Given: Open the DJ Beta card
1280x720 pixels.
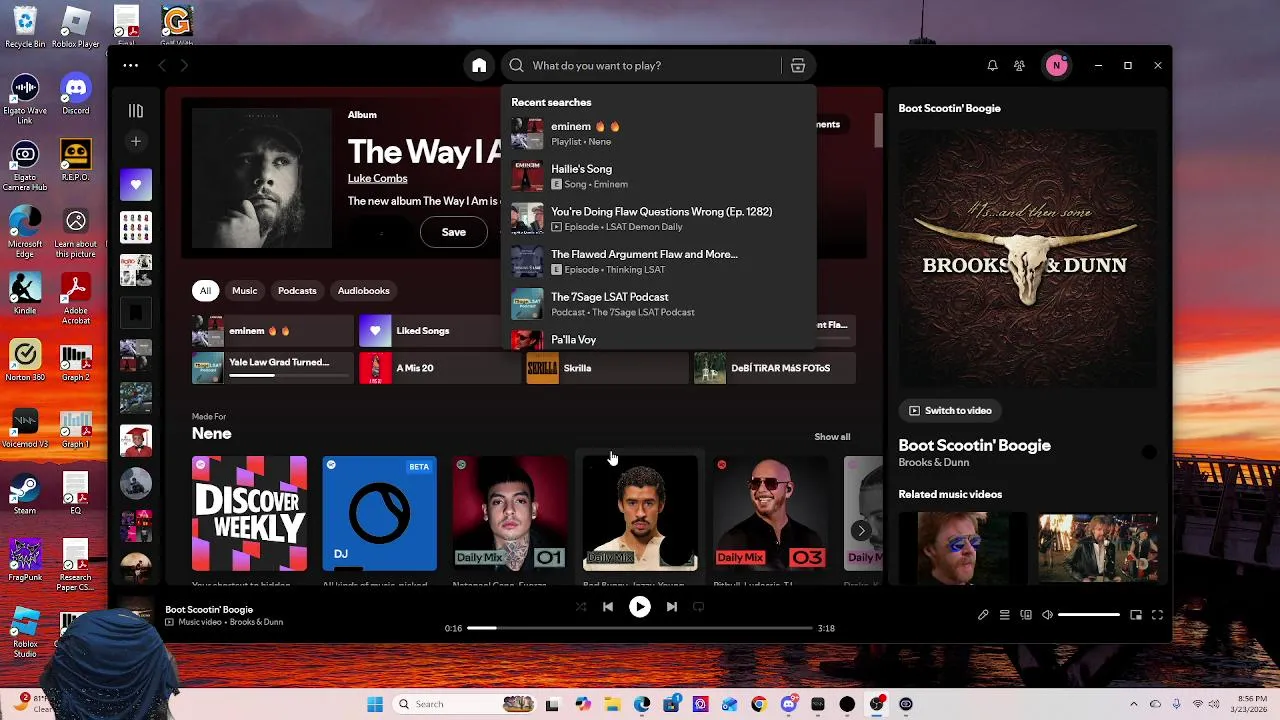Looking at the screenshot, I should (x=380, y=514).
